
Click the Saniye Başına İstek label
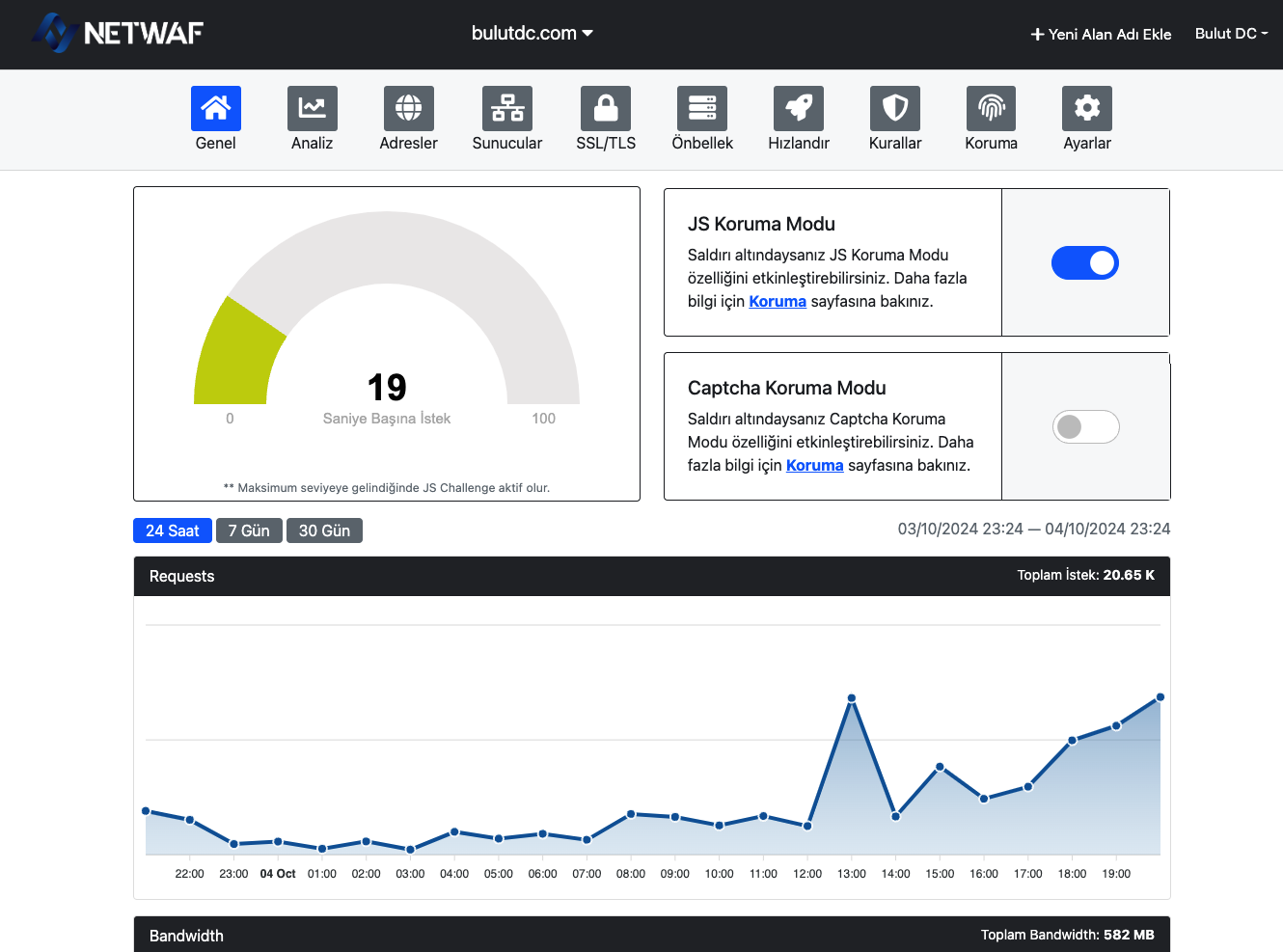(x=387, y=419)
